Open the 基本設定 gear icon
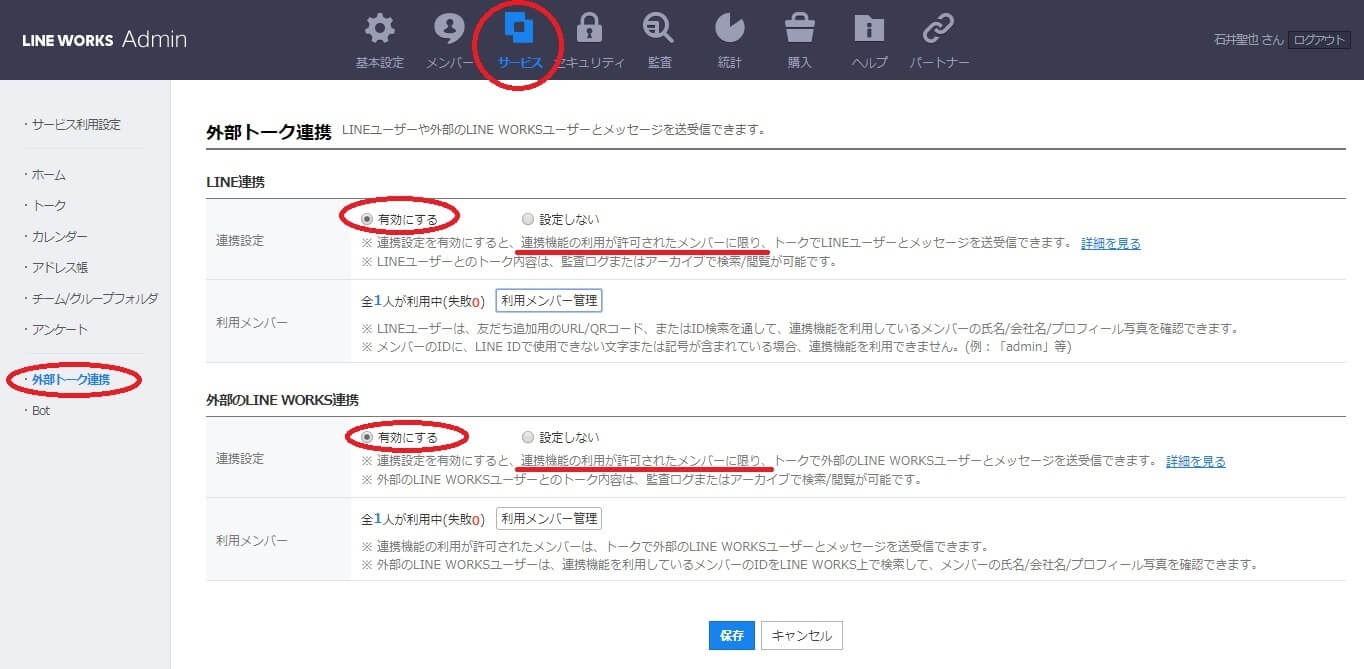 click(x=379, y=30)
